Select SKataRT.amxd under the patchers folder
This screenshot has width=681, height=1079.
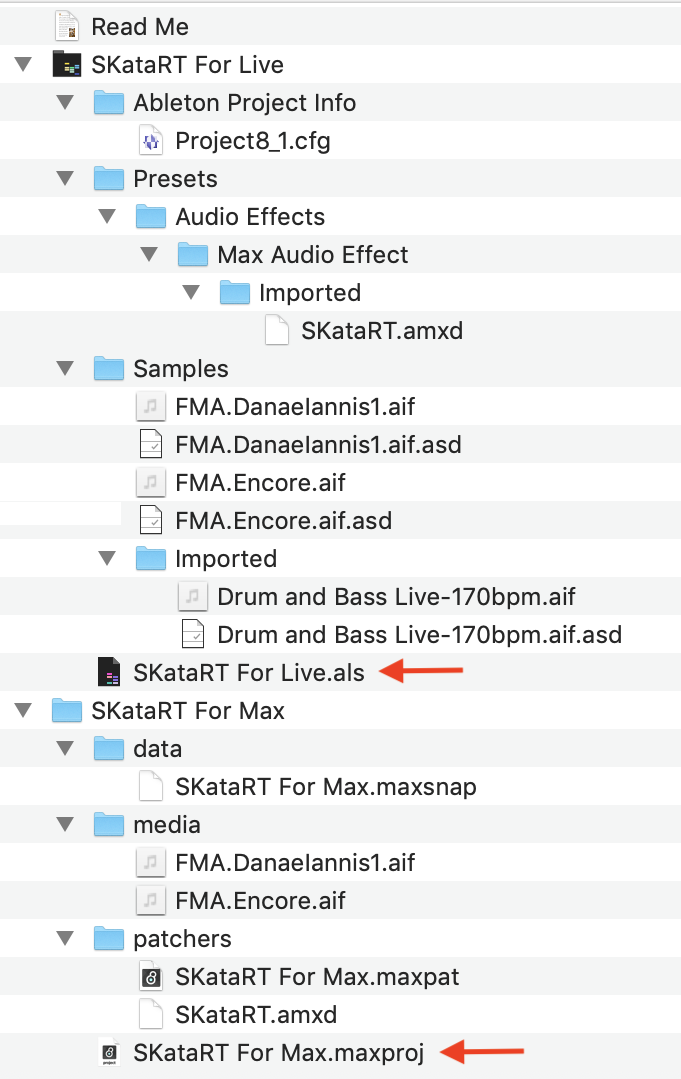click(256, 1015)
